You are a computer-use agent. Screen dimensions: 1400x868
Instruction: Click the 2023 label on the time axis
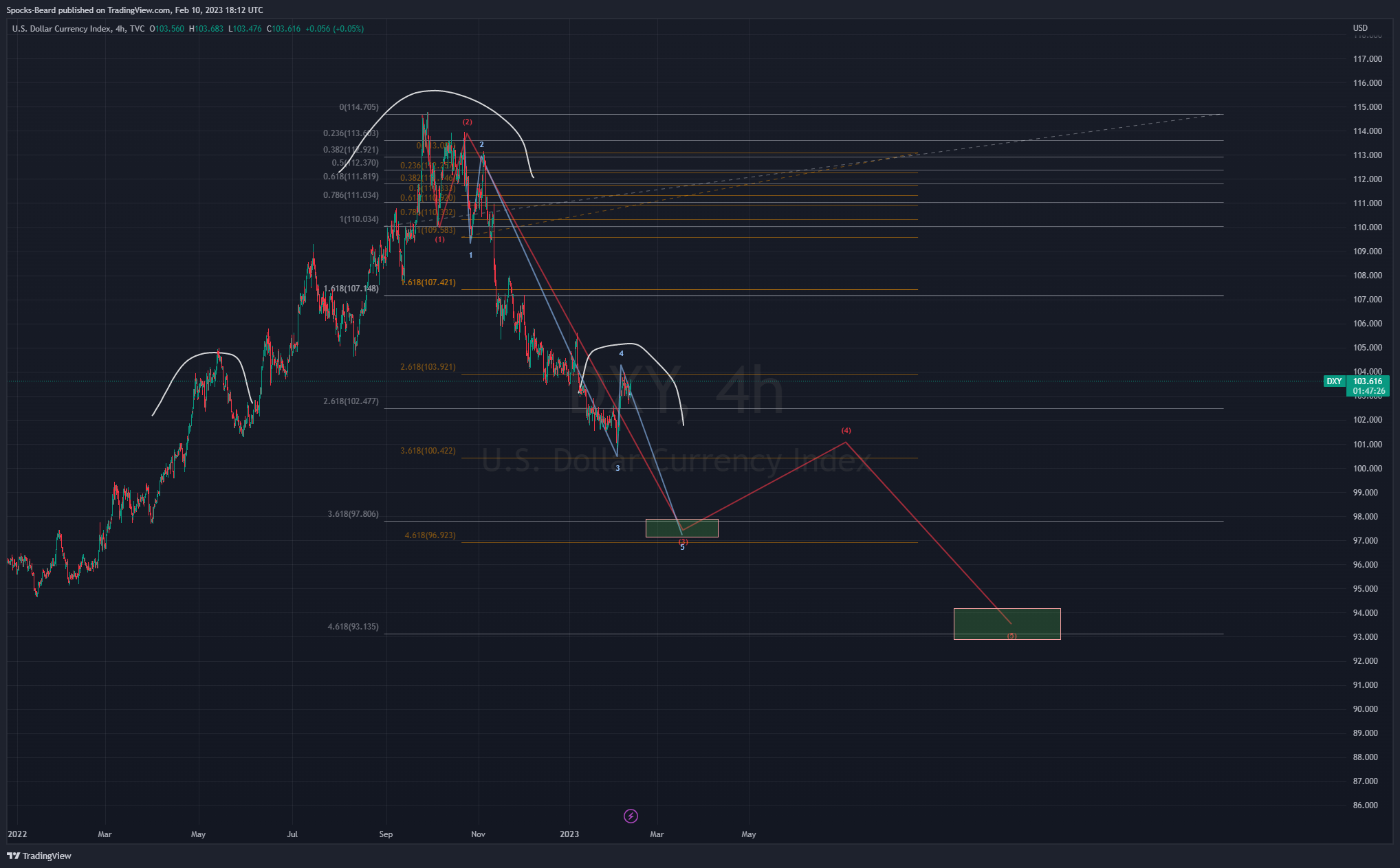point(569,834)
